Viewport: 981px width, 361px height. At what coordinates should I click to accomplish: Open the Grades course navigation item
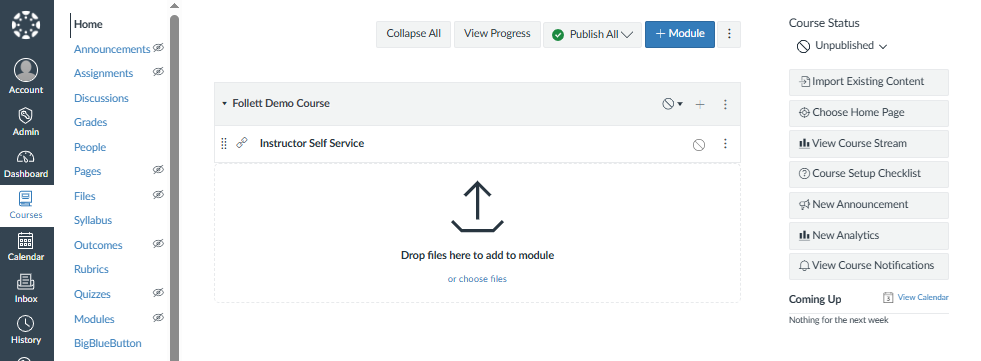[91, 122]
